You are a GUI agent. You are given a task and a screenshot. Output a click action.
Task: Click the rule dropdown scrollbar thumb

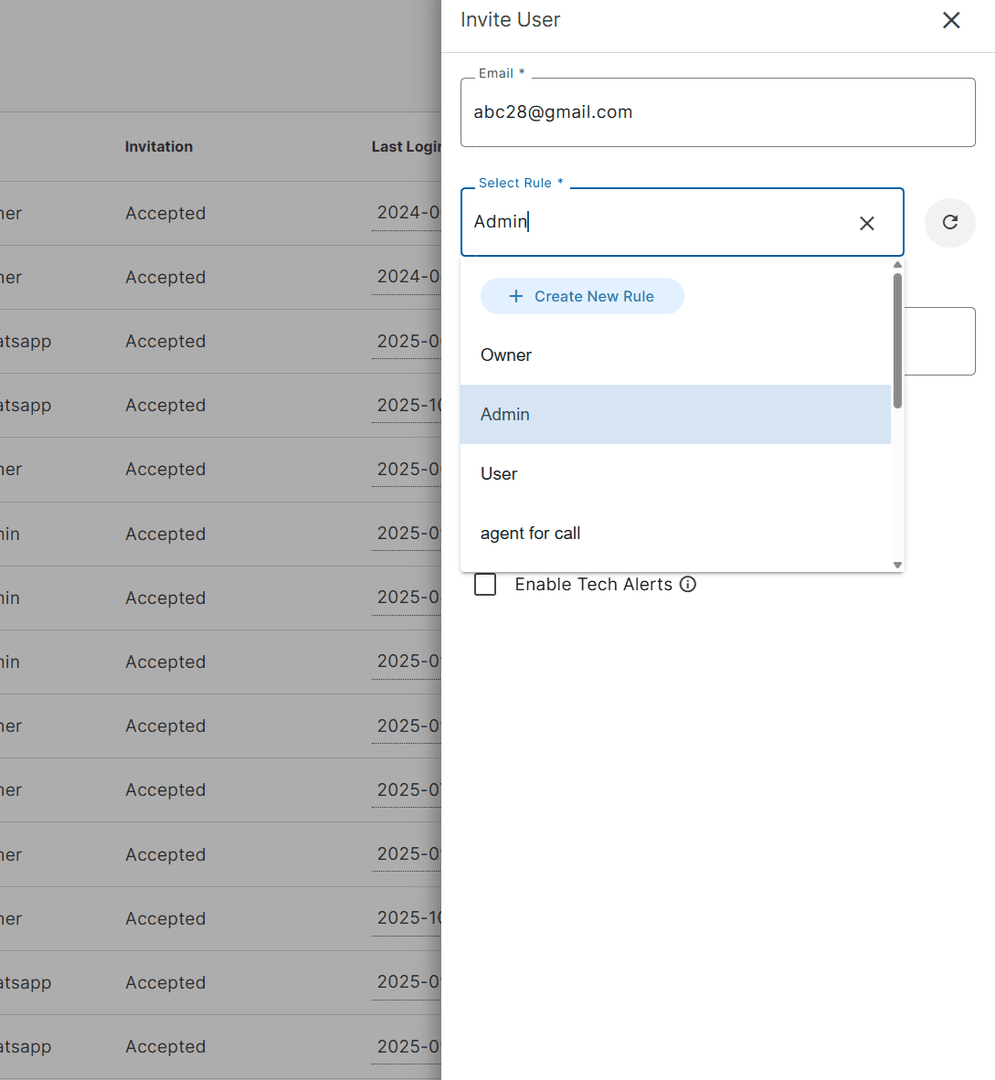click(x=897, y=340)
